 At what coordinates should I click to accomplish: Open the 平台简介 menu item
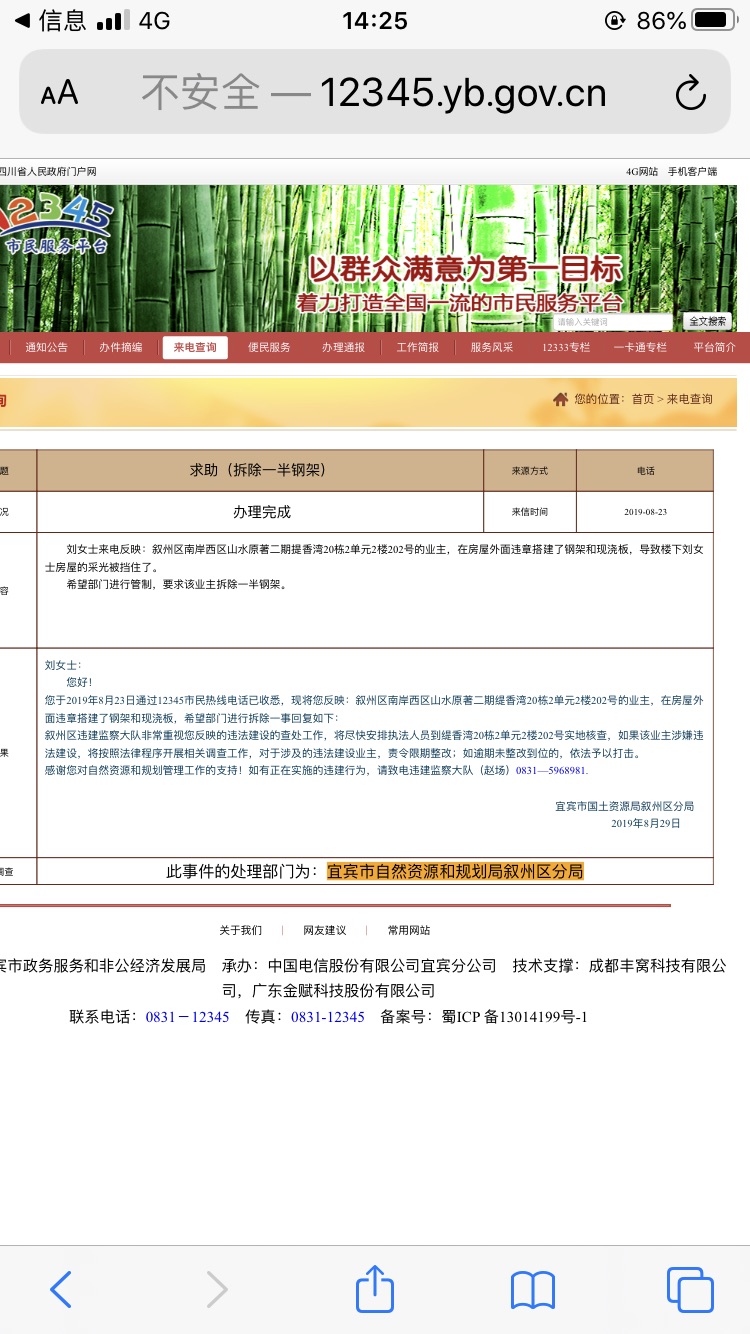click(714, 347)
